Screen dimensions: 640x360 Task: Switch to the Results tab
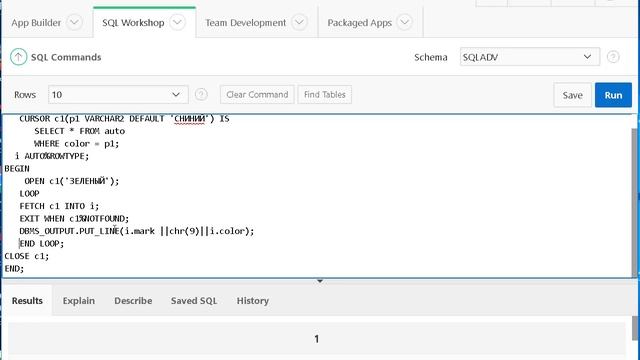tap(27, 301)
